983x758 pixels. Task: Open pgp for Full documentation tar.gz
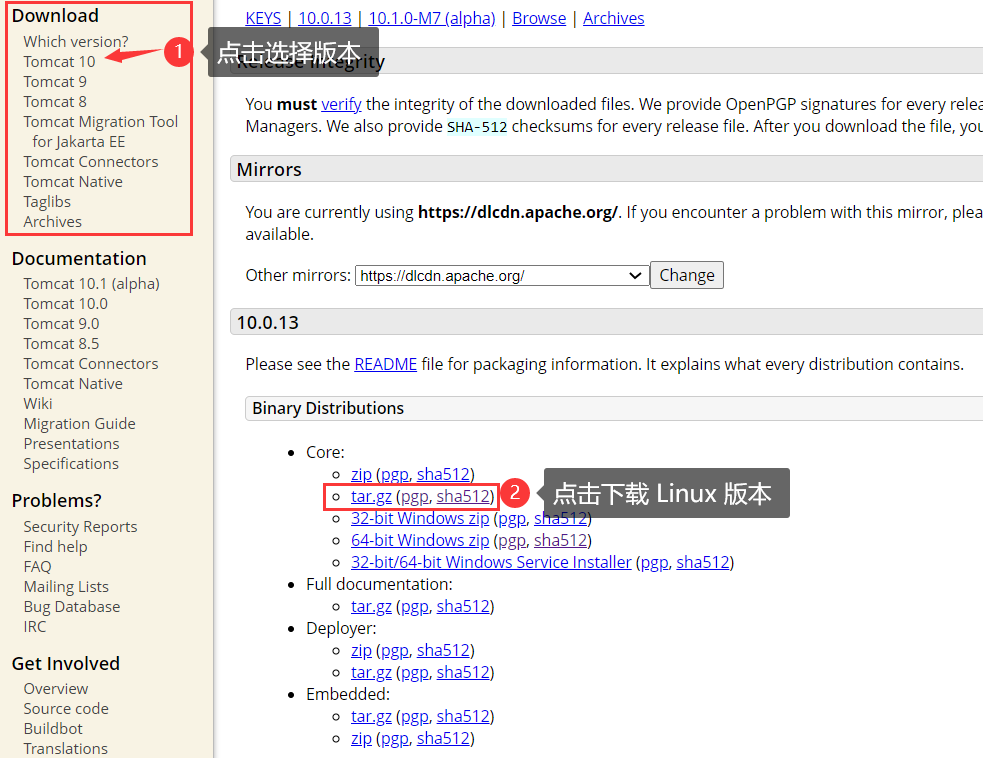414,606
